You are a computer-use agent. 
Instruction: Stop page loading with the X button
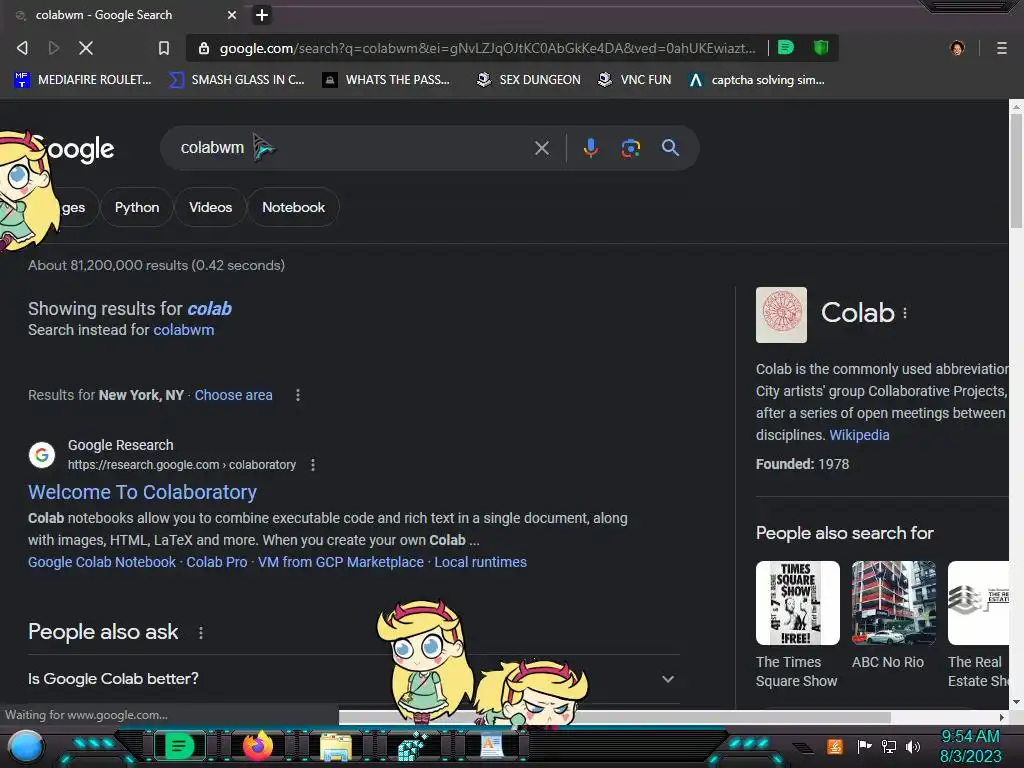tap(86, 48)
